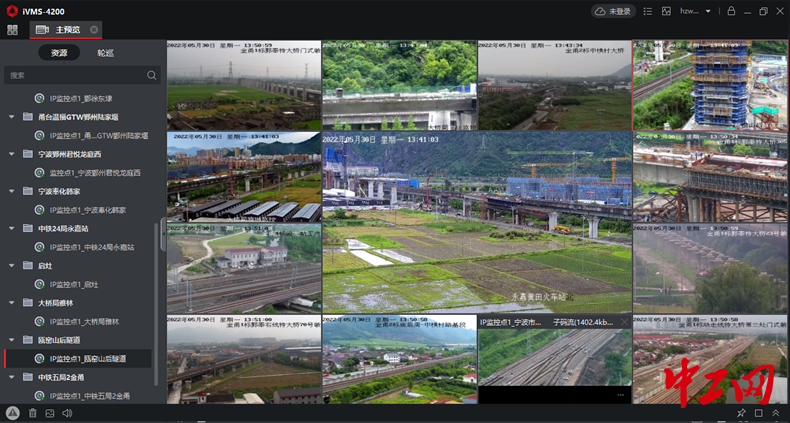Select camera IP监控点1_启灶
This screenshot has width=790, height=423.
pos(76,284)
